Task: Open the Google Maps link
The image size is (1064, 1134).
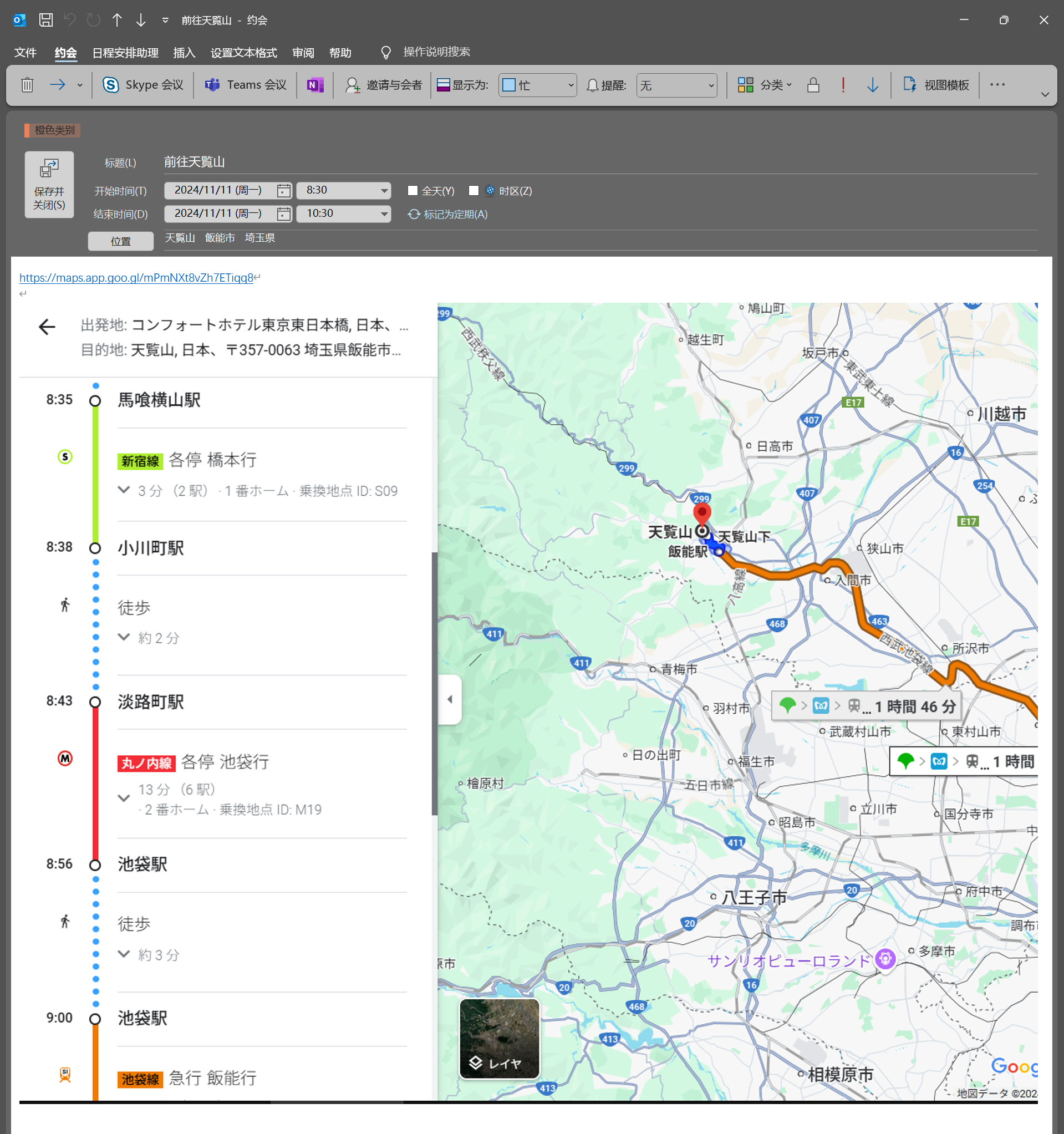Action: (x=136, y=278)
